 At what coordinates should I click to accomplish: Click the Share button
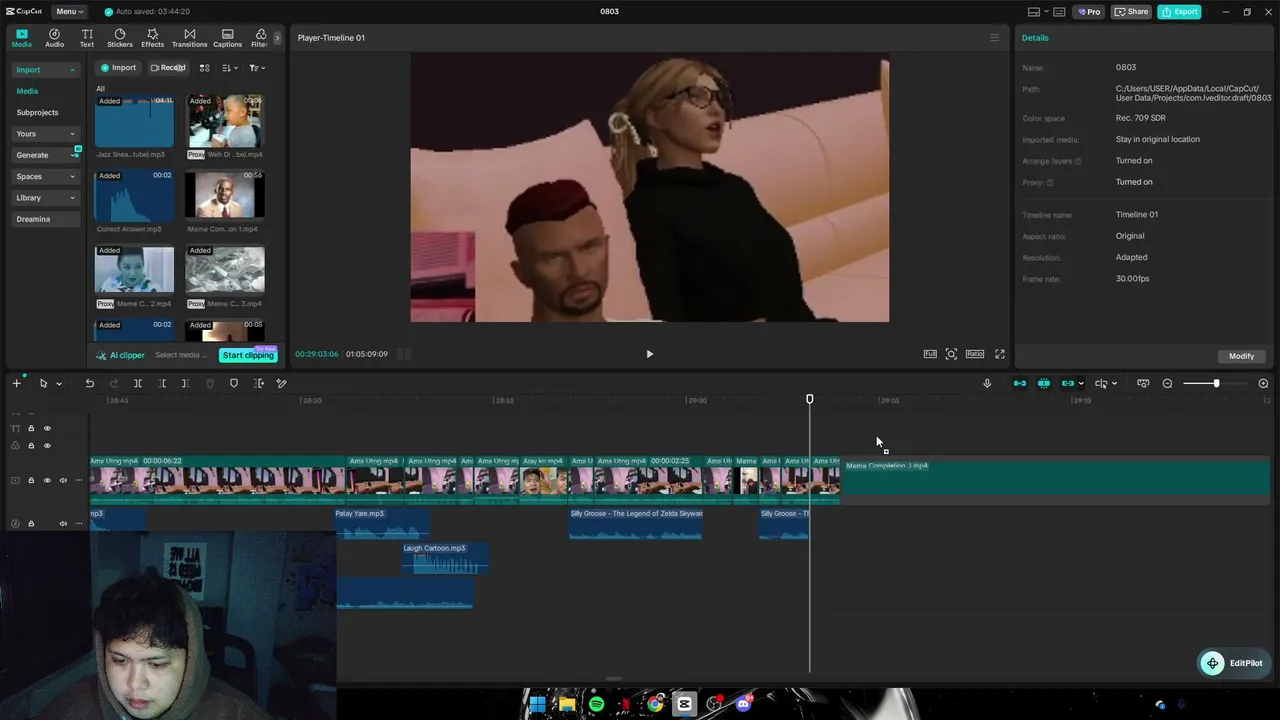(1131, 12)
